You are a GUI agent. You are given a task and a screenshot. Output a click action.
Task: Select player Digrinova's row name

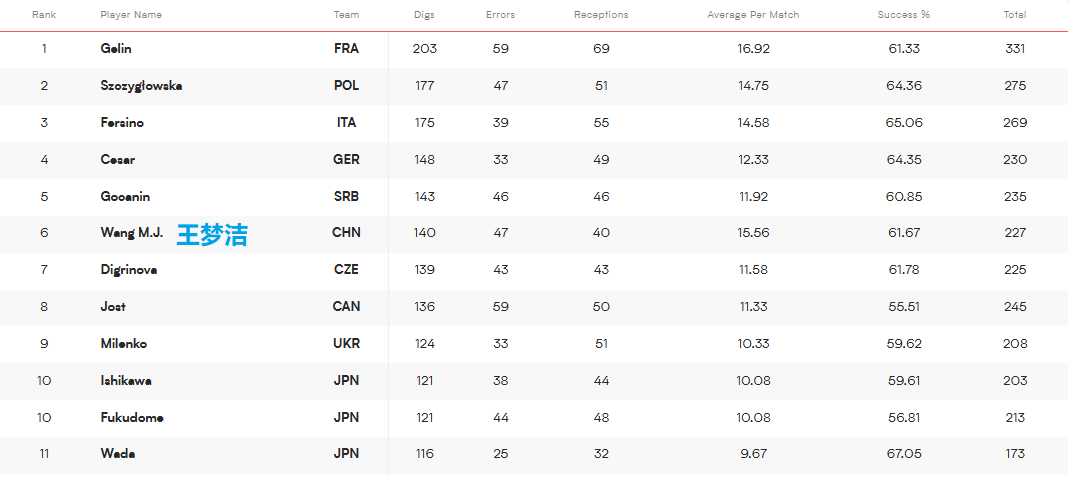pos(129,270)
